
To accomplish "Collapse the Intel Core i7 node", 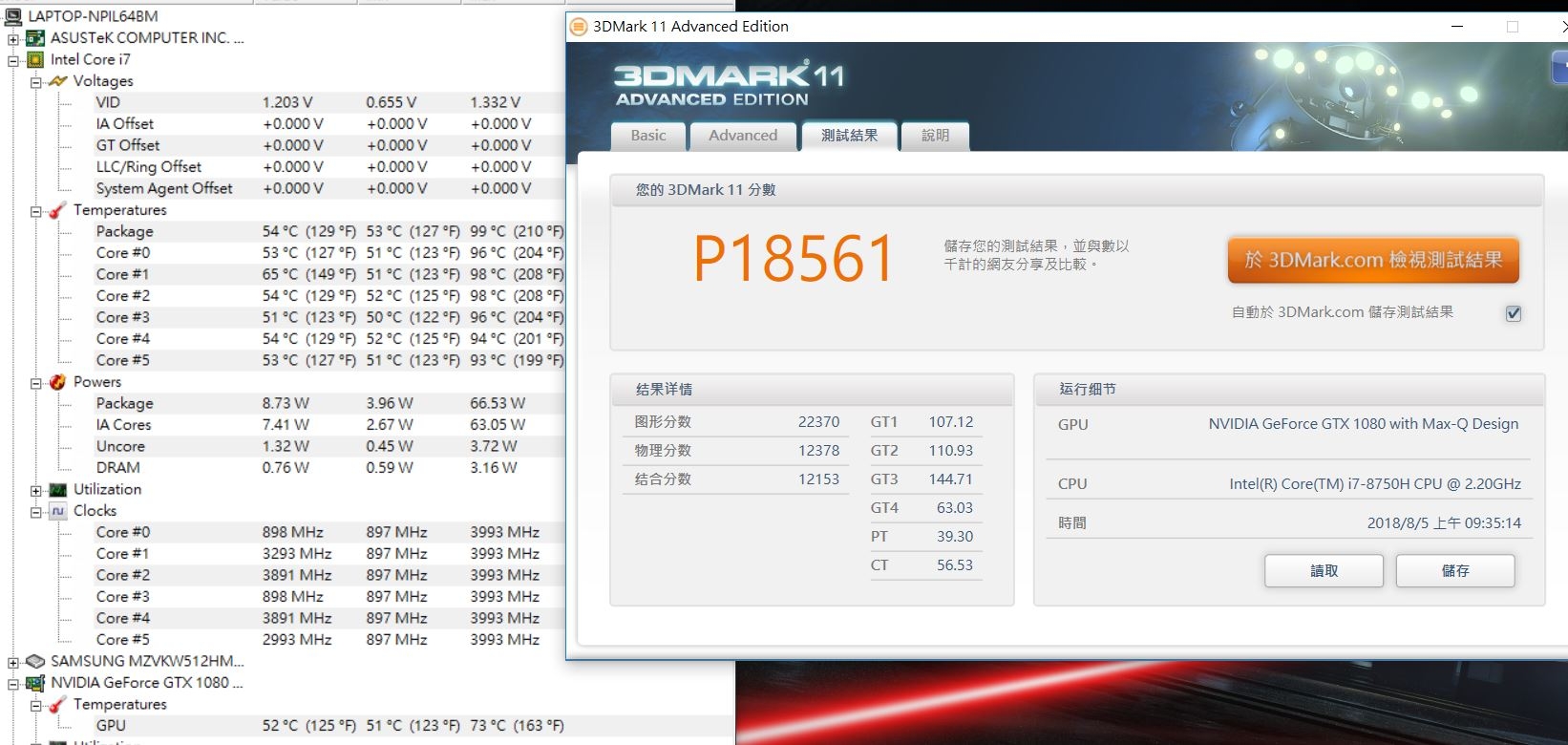I will pyautogui.click(x=13, y=59).
